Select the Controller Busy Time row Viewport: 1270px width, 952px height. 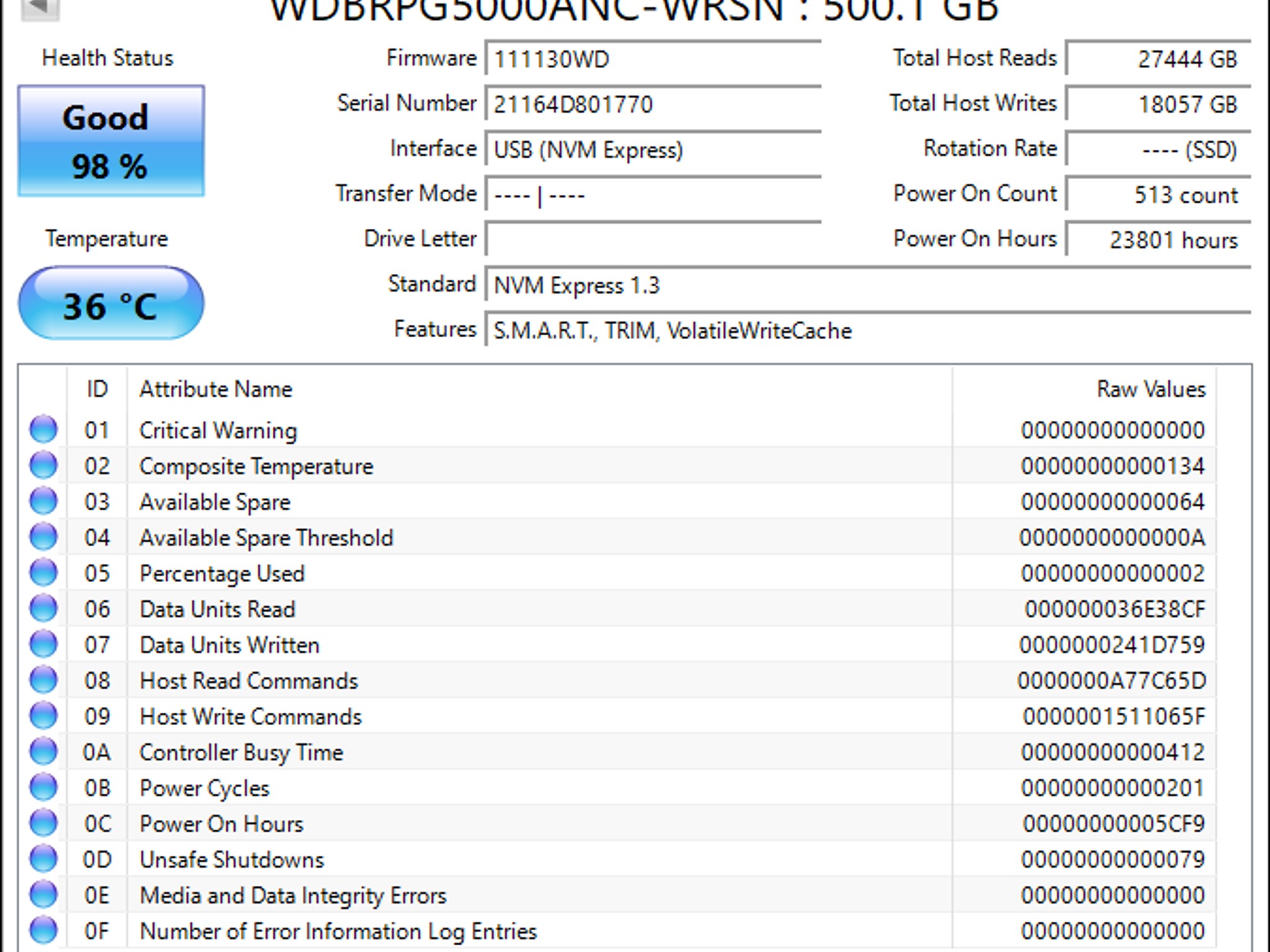pos(241,752)
